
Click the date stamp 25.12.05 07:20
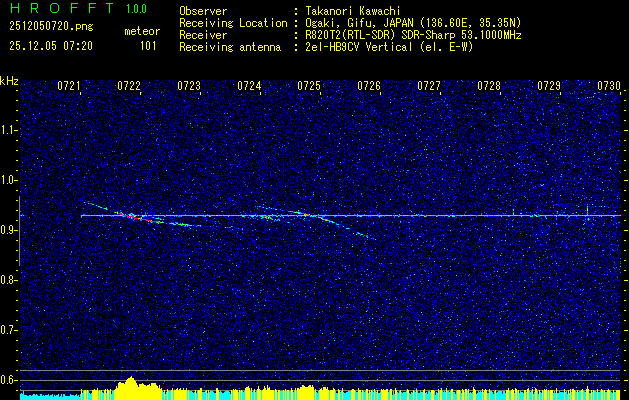pos(51,46)
